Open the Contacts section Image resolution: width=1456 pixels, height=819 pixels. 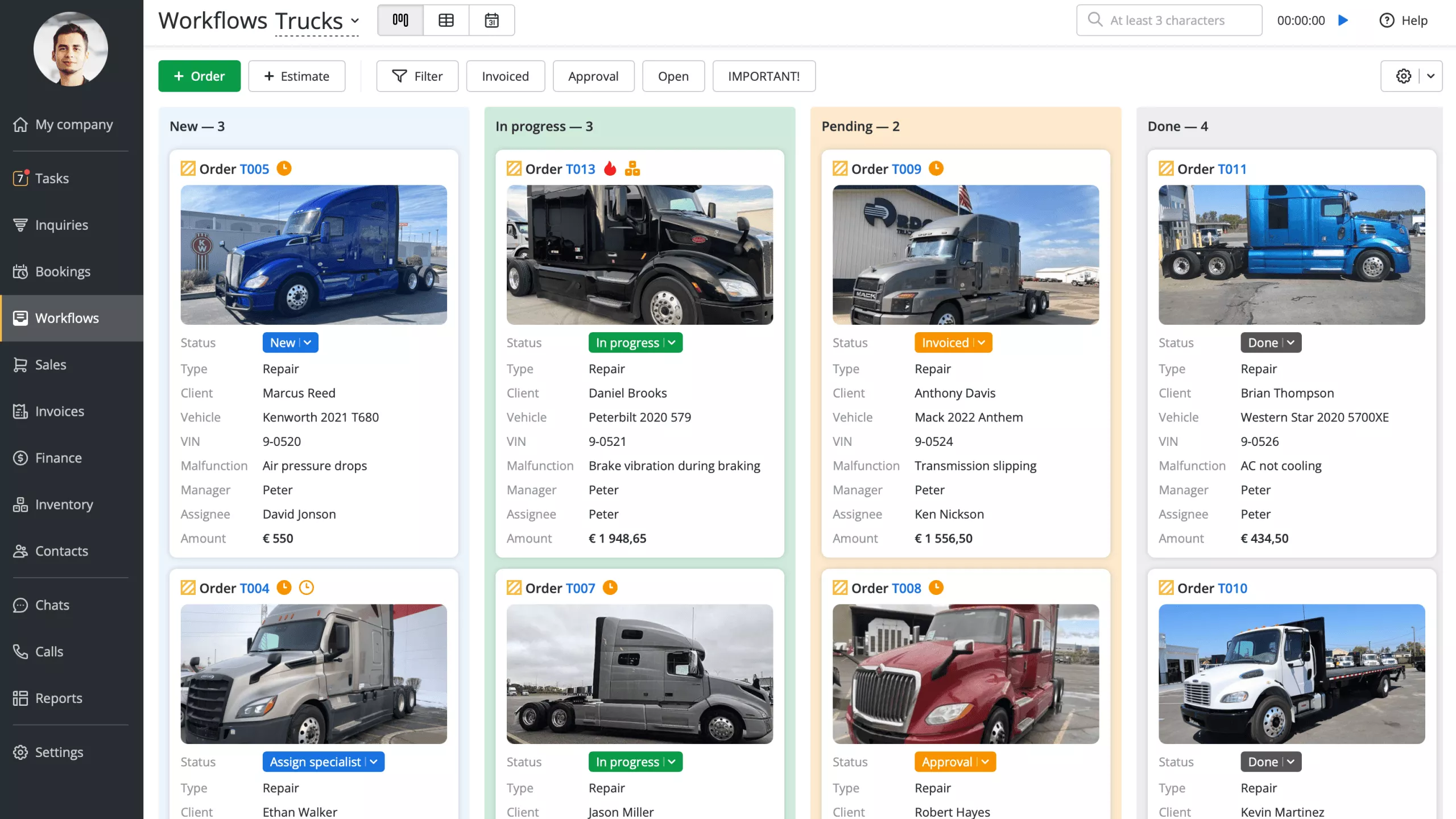pos(72,551)
